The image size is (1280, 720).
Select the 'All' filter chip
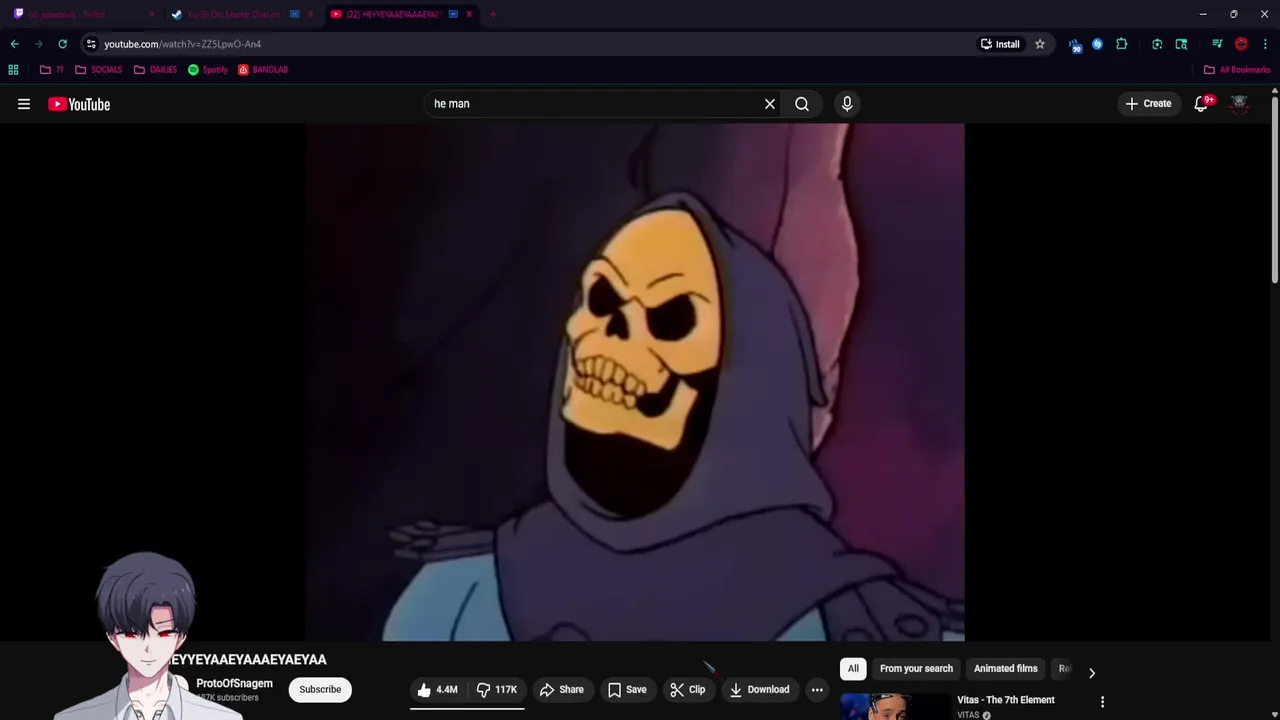pyautogui.click(x=853, y=669)
